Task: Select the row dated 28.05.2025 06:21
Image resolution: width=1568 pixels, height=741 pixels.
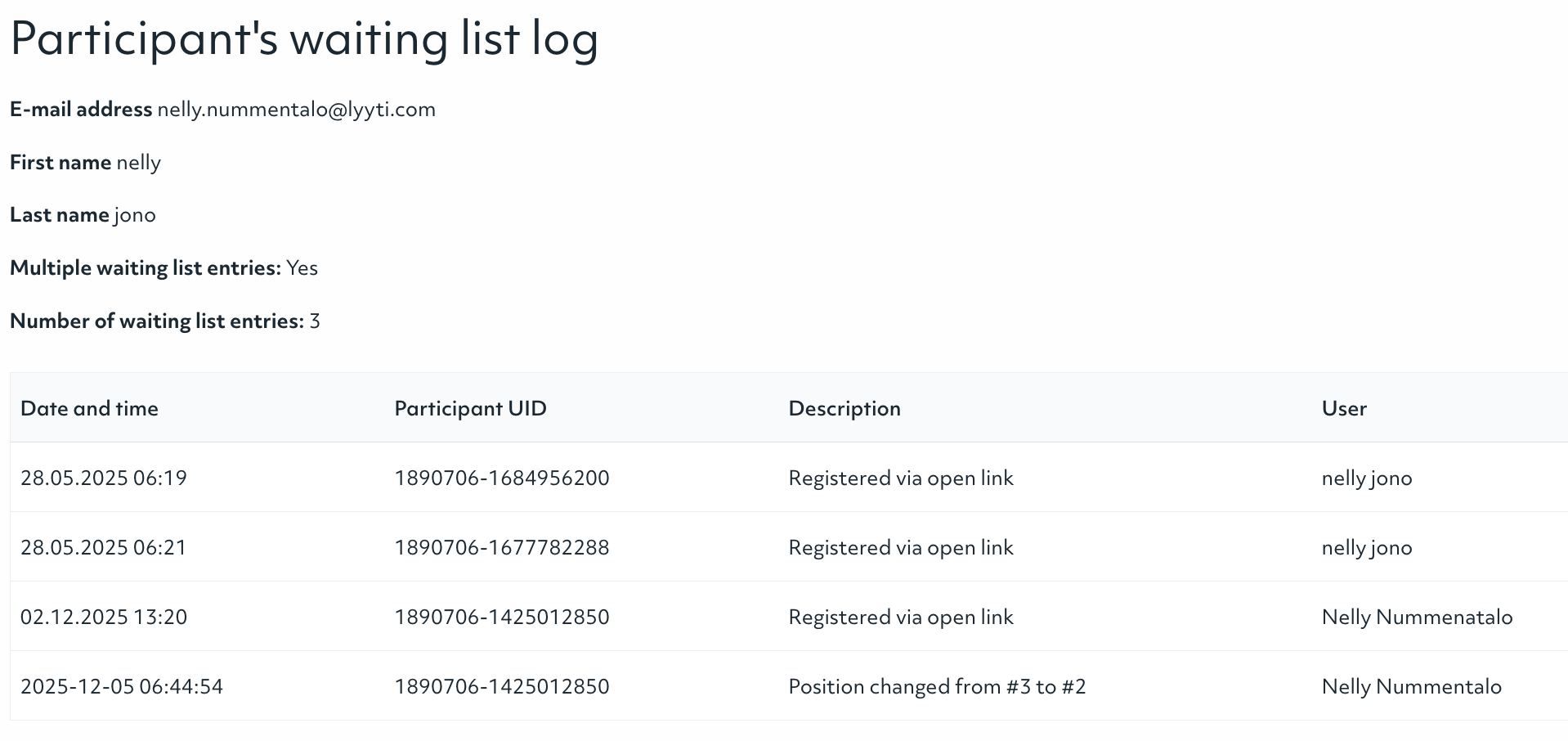Action: point(104,547)
